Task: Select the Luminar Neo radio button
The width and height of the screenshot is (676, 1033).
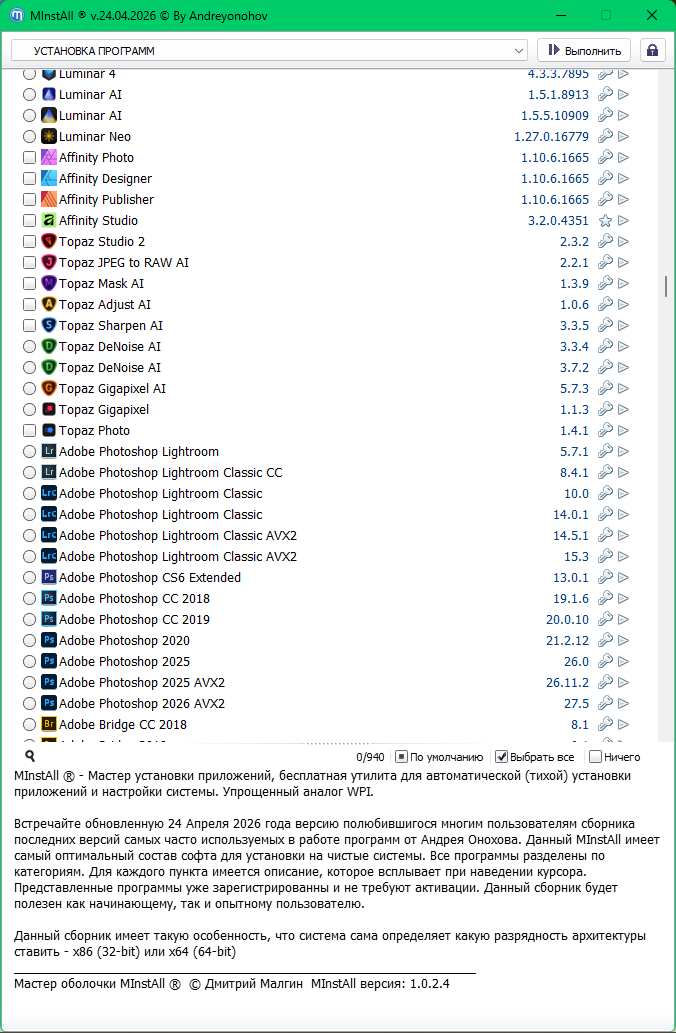Action: [x=29, y=137]
